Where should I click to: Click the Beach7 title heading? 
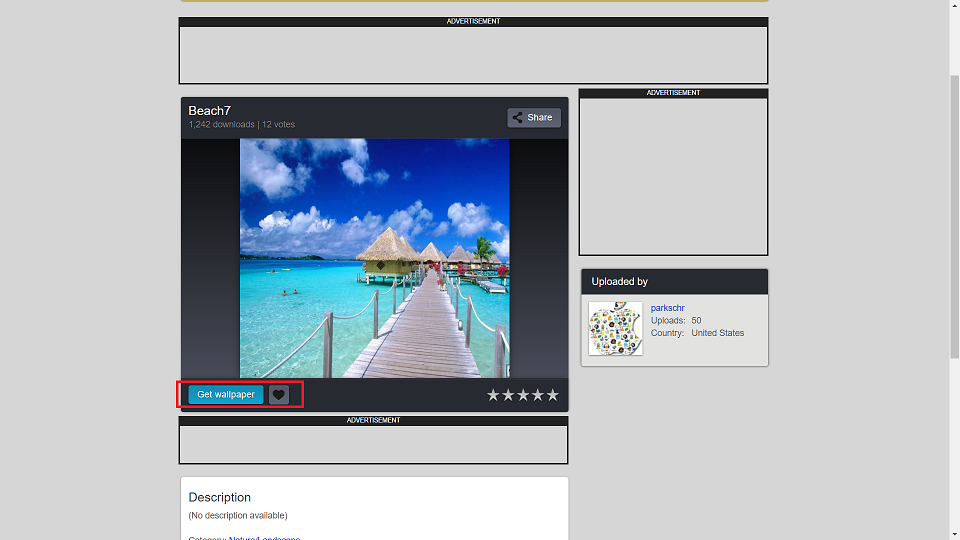(209, 111)
